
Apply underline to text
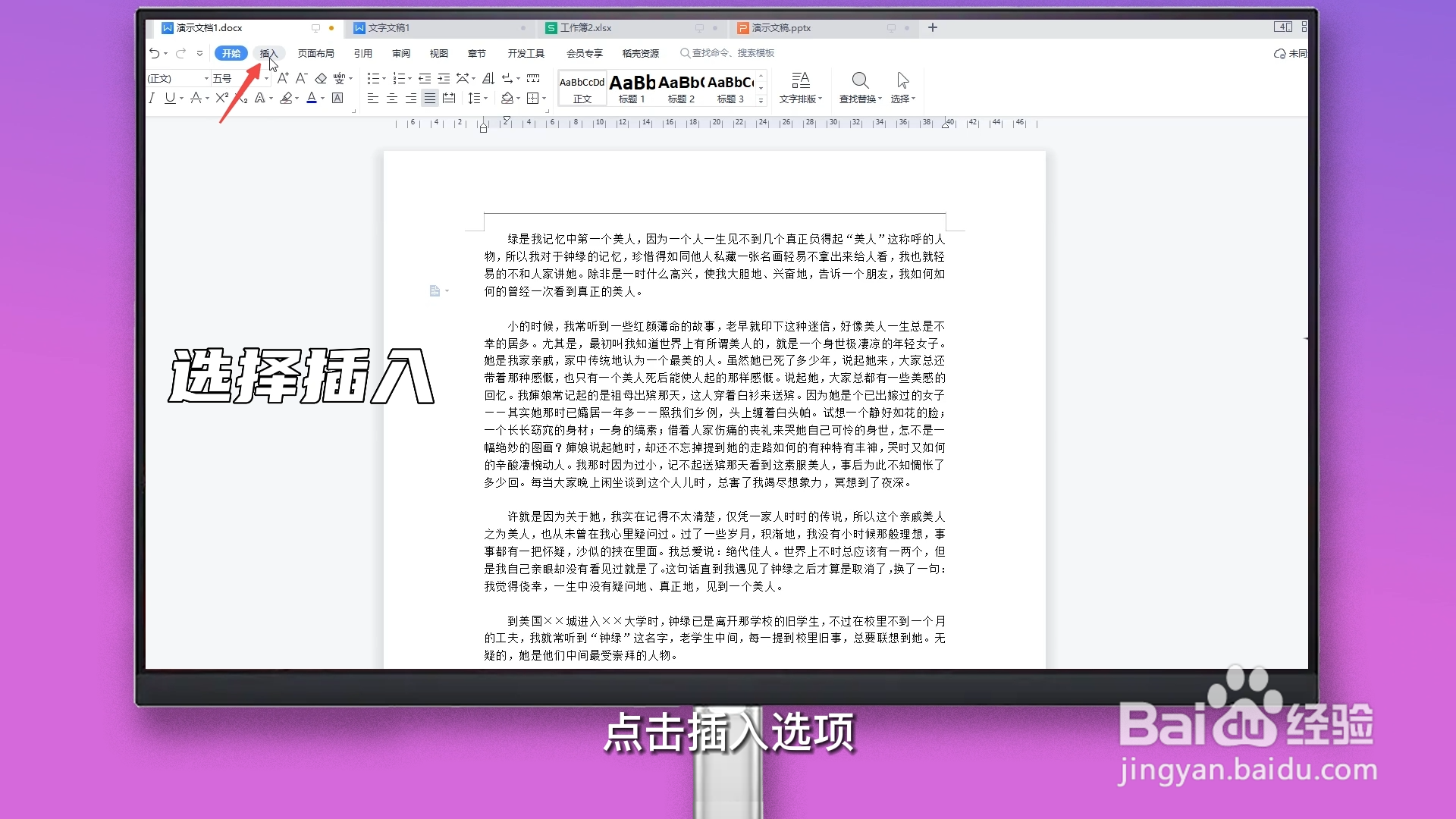click(x=170, y=98)
